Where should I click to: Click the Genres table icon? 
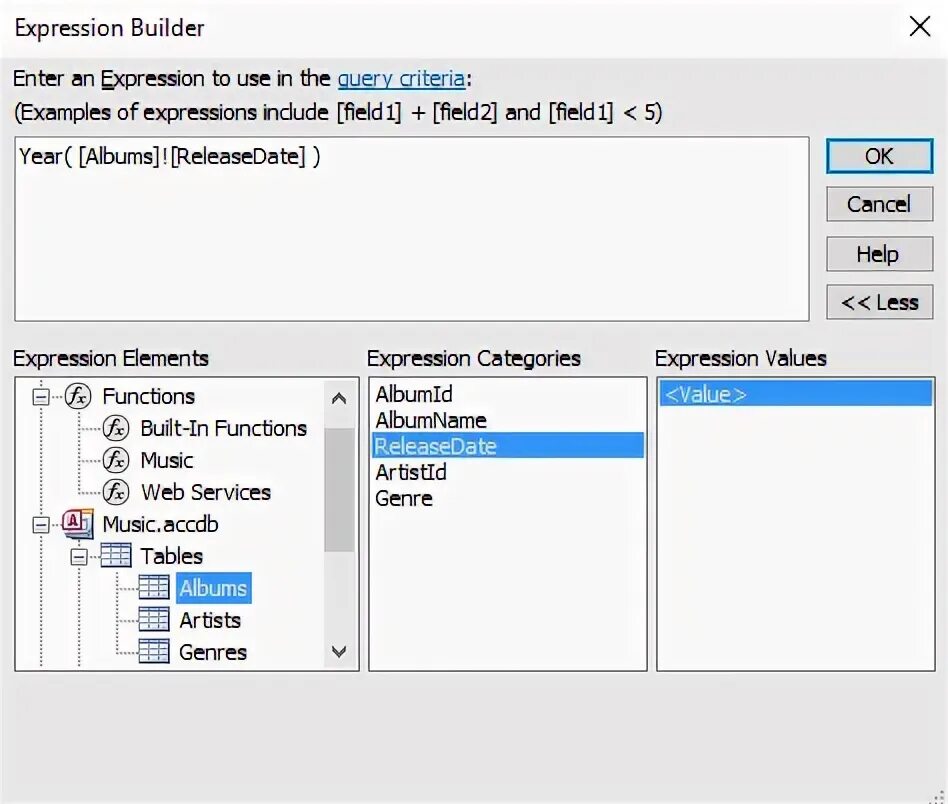[x=154, y=652]
